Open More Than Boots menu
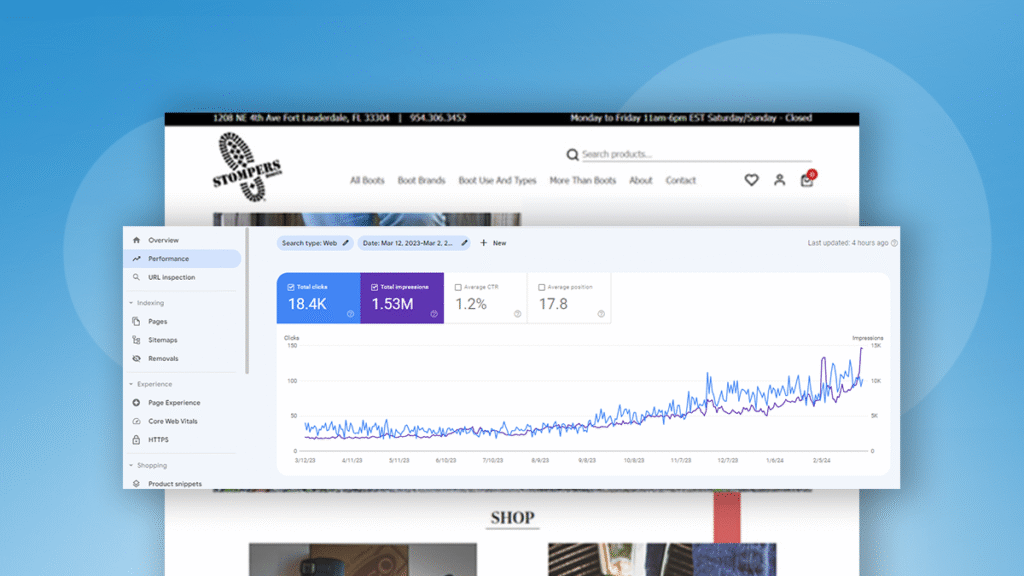The image size is (1024, 576). (x=583, y=180)
